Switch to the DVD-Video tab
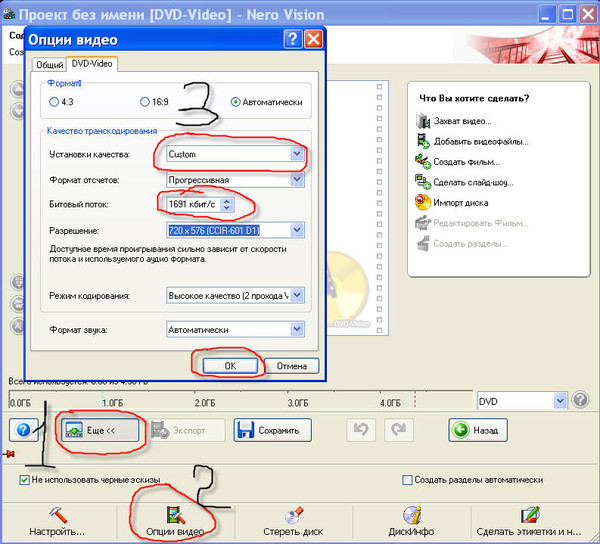 [92, 64]
